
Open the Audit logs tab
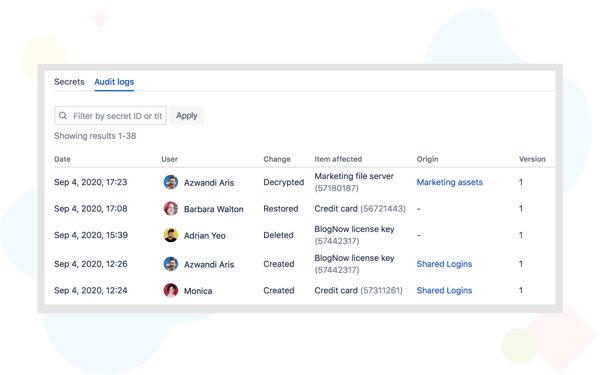point(114,82)
